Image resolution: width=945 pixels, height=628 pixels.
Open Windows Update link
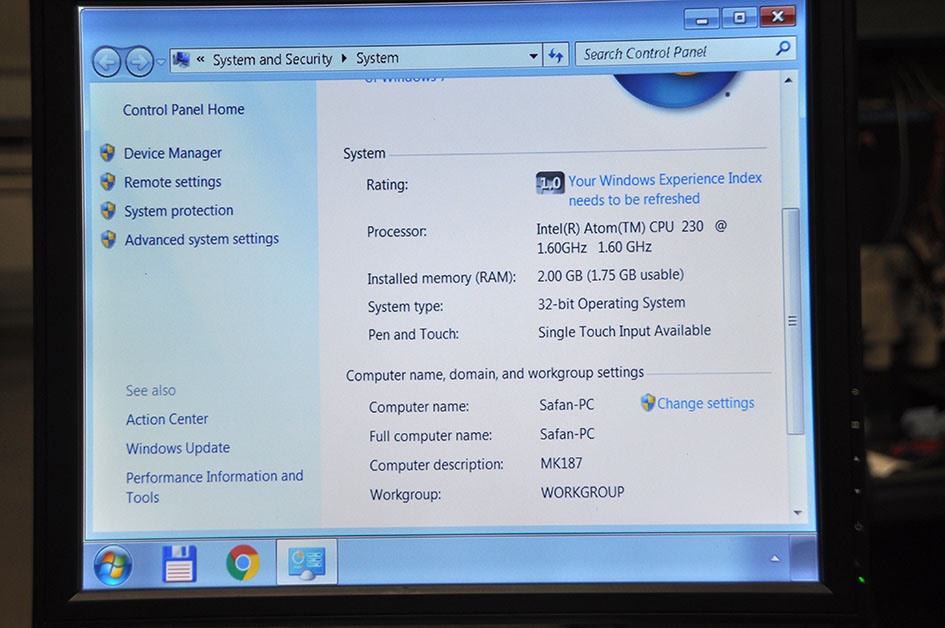(178, 448)
